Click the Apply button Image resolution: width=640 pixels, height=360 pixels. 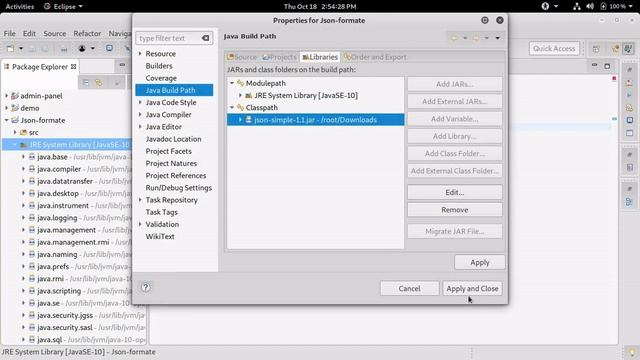[x=480, y=262]
